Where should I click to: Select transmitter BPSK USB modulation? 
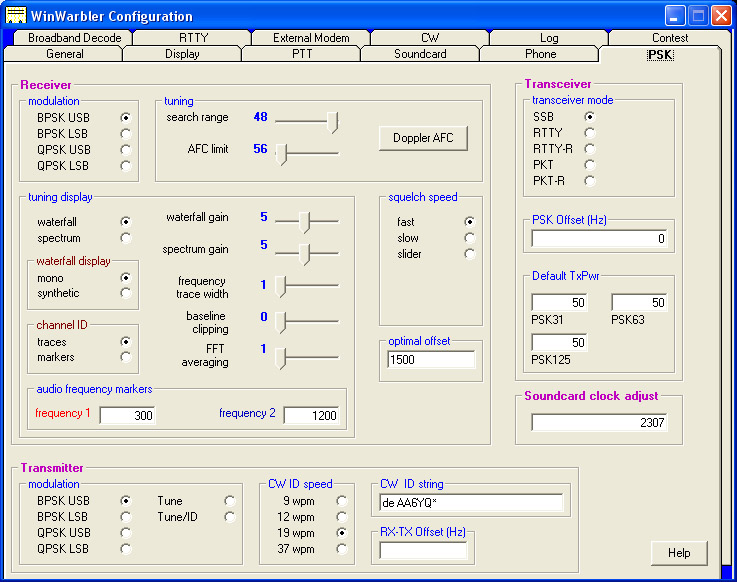pyautogui.click(x=125, y=501)
